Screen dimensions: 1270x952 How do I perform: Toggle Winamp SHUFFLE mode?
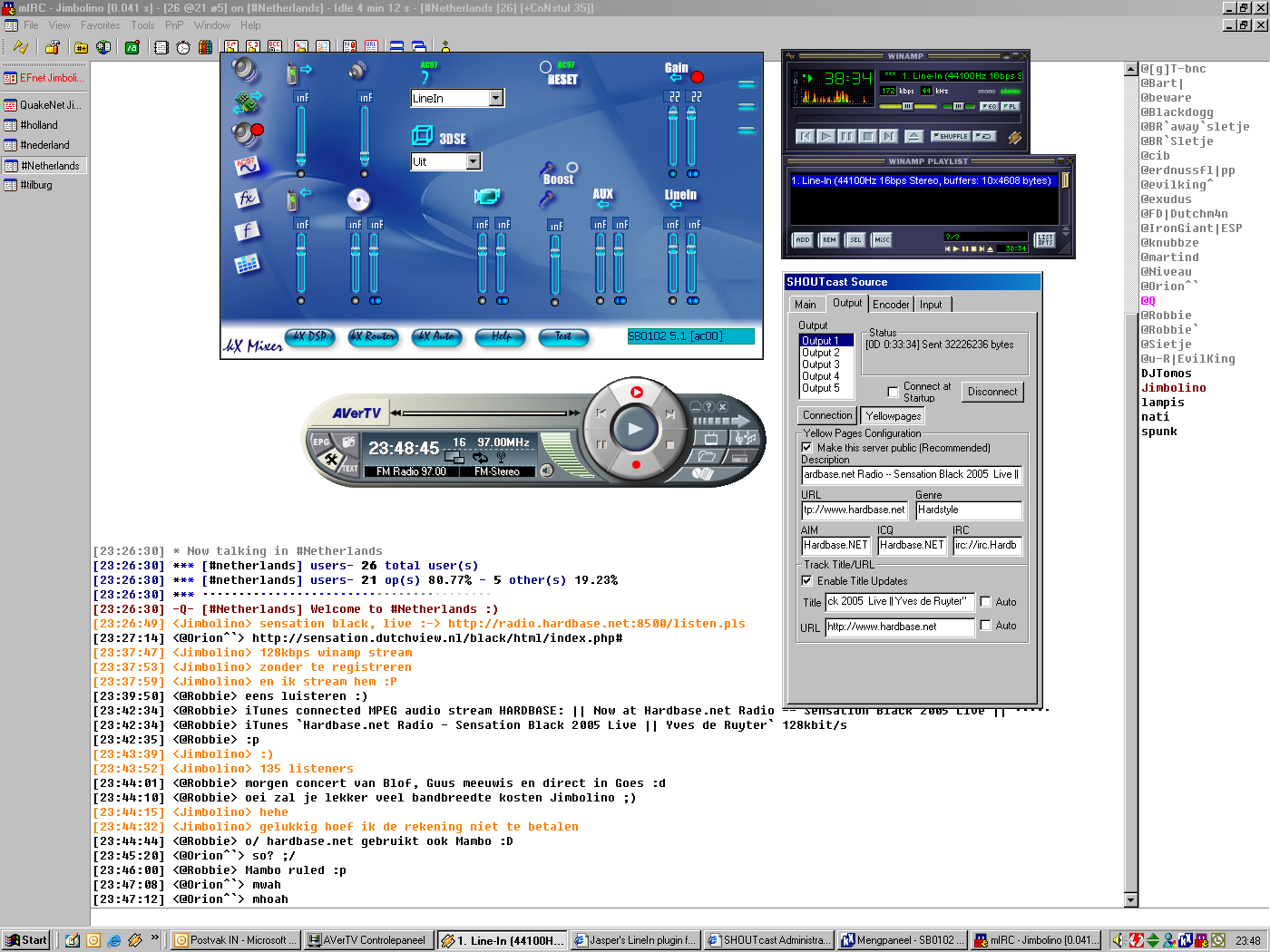pos(951,136)
